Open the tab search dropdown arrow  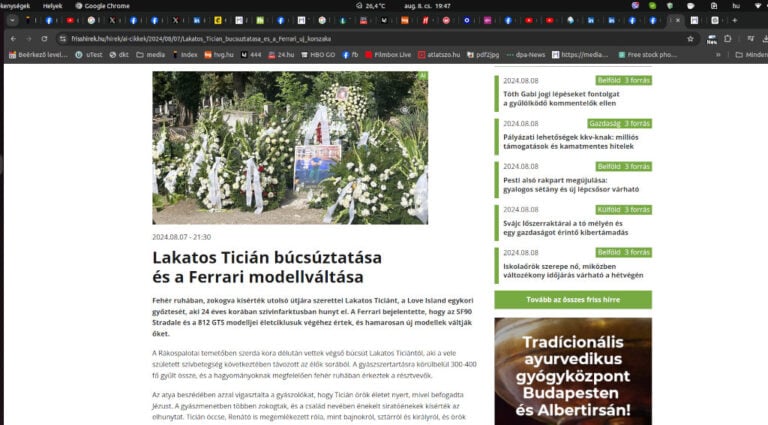coord(12,21)
